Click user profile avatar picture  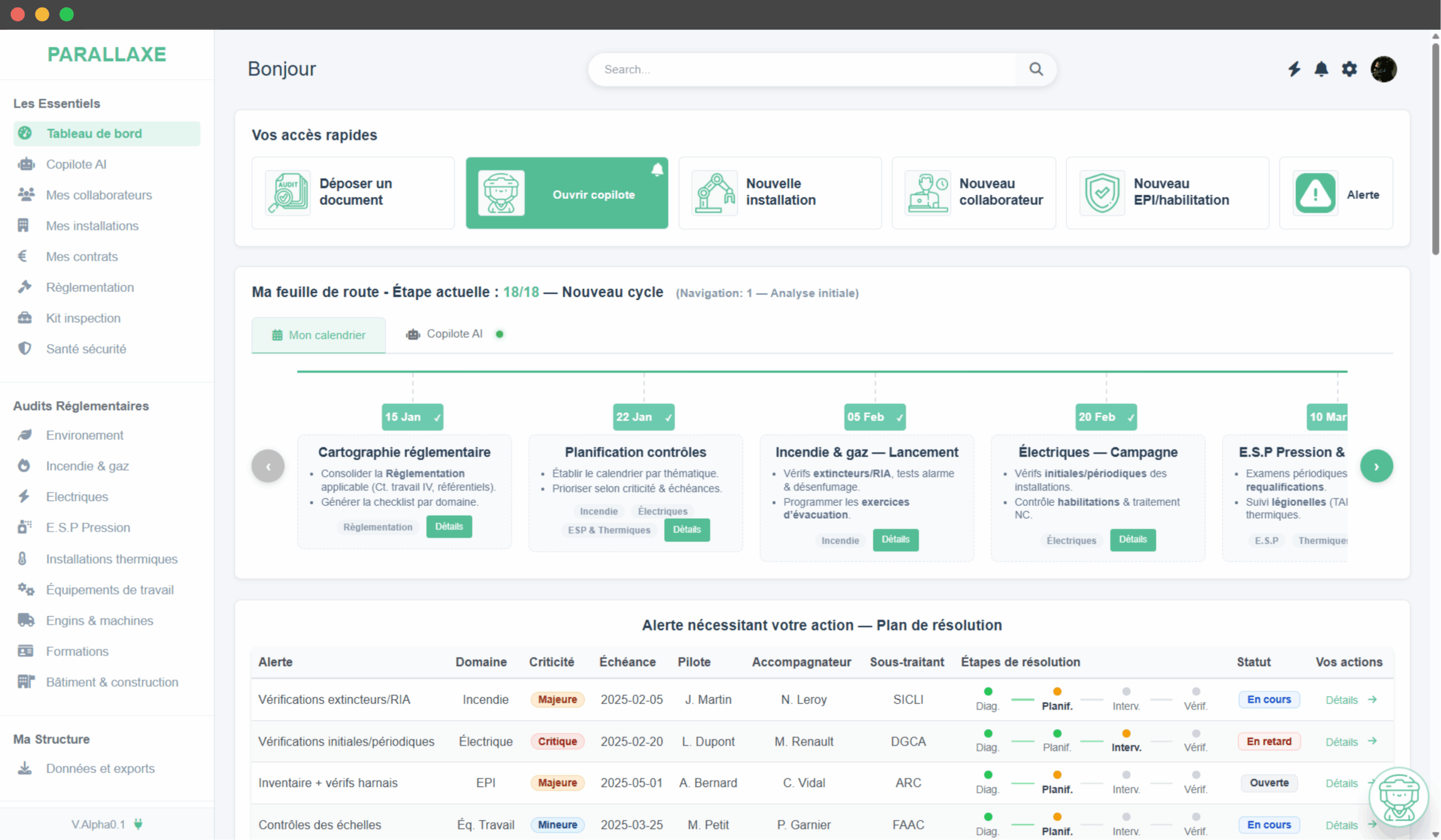click(1383, 69)
